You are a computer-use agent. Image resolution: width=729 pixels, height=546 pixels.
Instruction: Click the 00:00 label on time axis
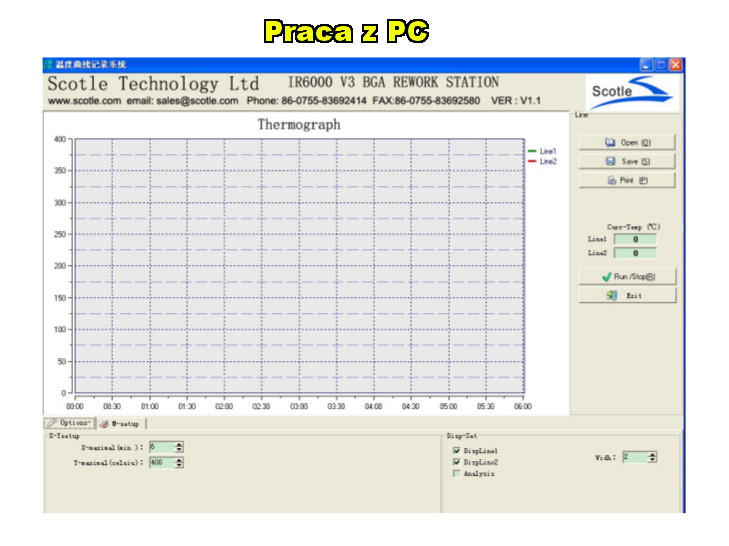[x=75, y=406]
